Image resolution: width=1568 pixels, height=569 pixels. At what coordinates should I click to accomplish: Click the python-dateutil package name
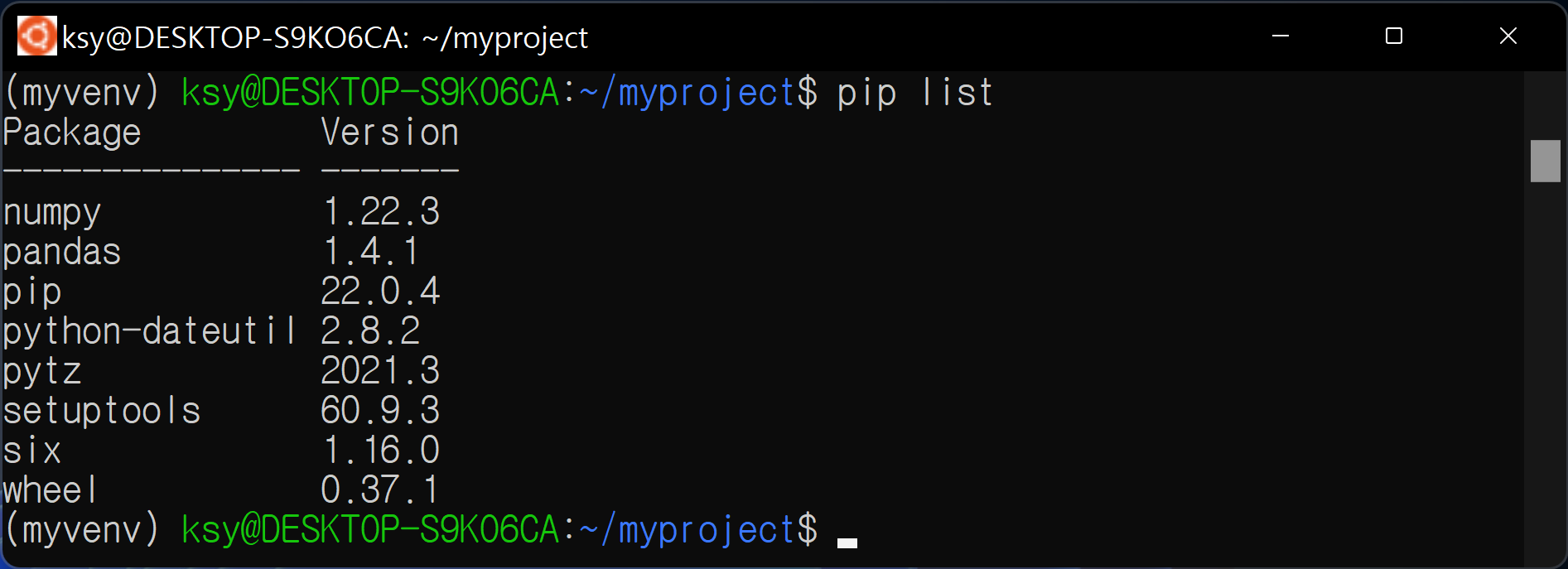tap(149, 331)
